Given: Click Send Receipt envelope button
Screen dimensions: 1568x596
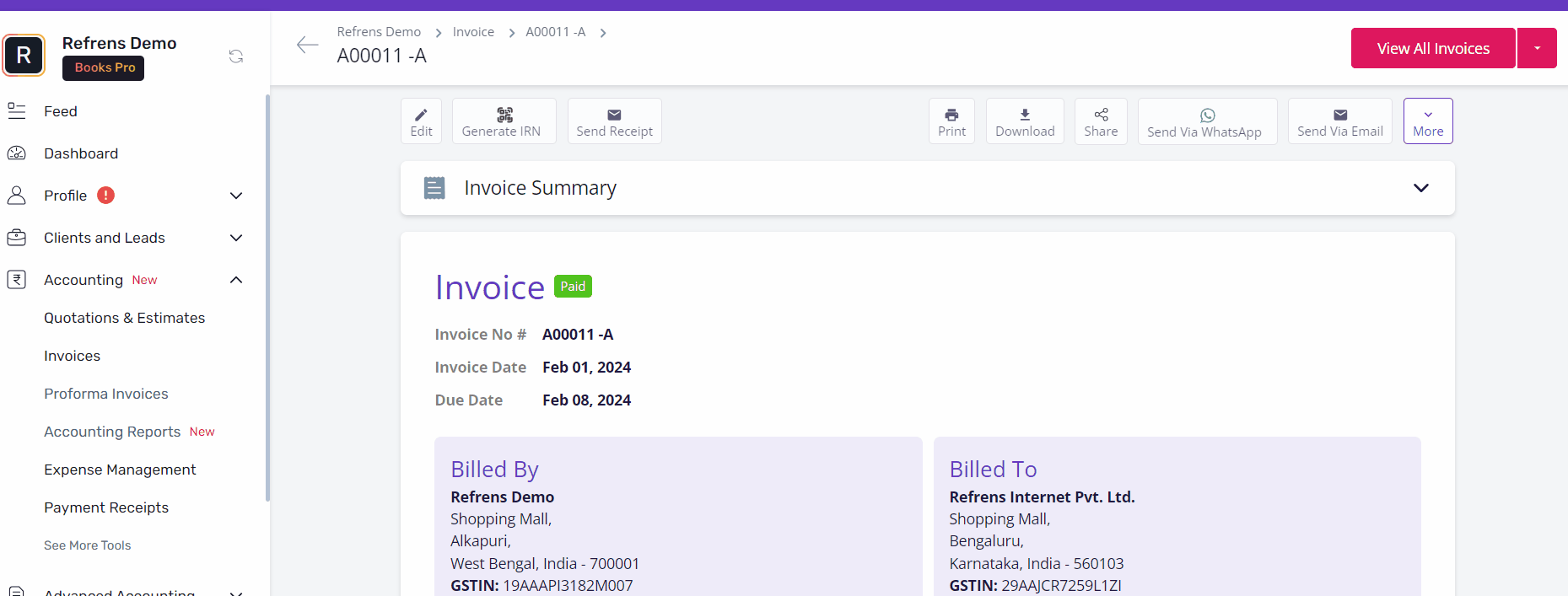Looking at the screenshot, I should coord(614,121).
